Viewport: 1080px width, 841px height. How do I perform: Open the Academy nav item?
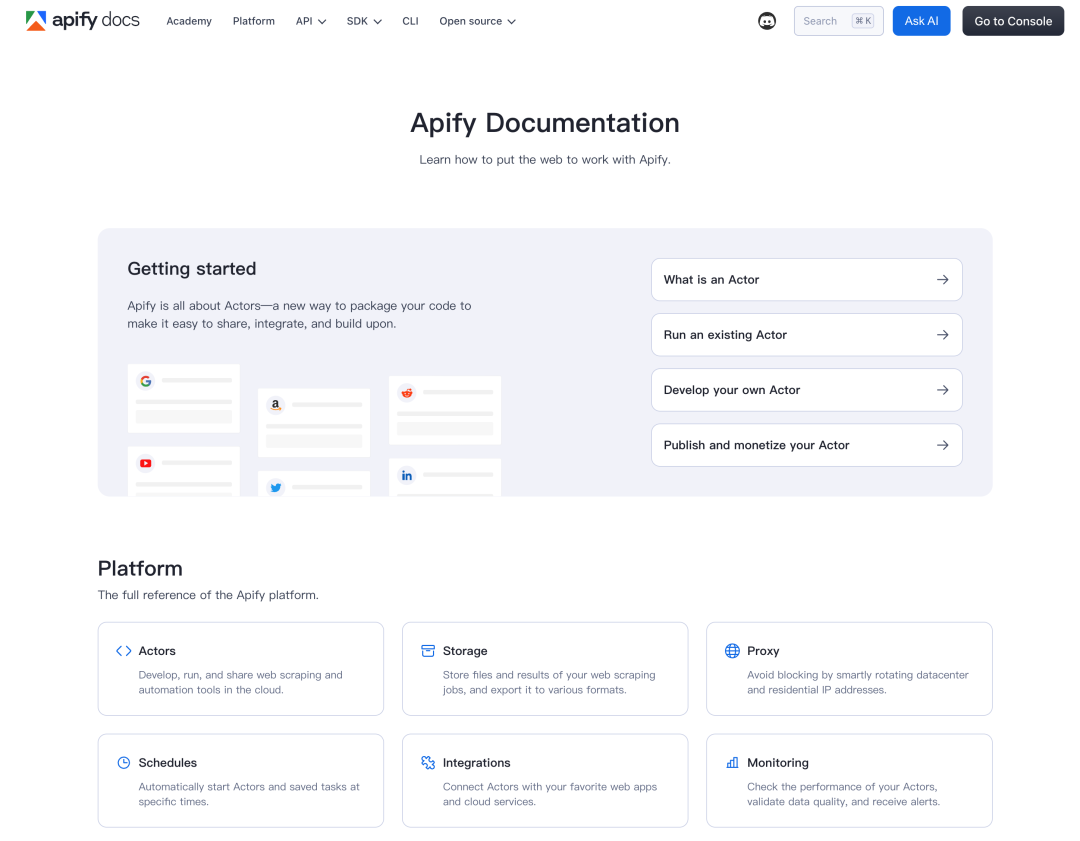pyautogui.click(x=189, y=21)
